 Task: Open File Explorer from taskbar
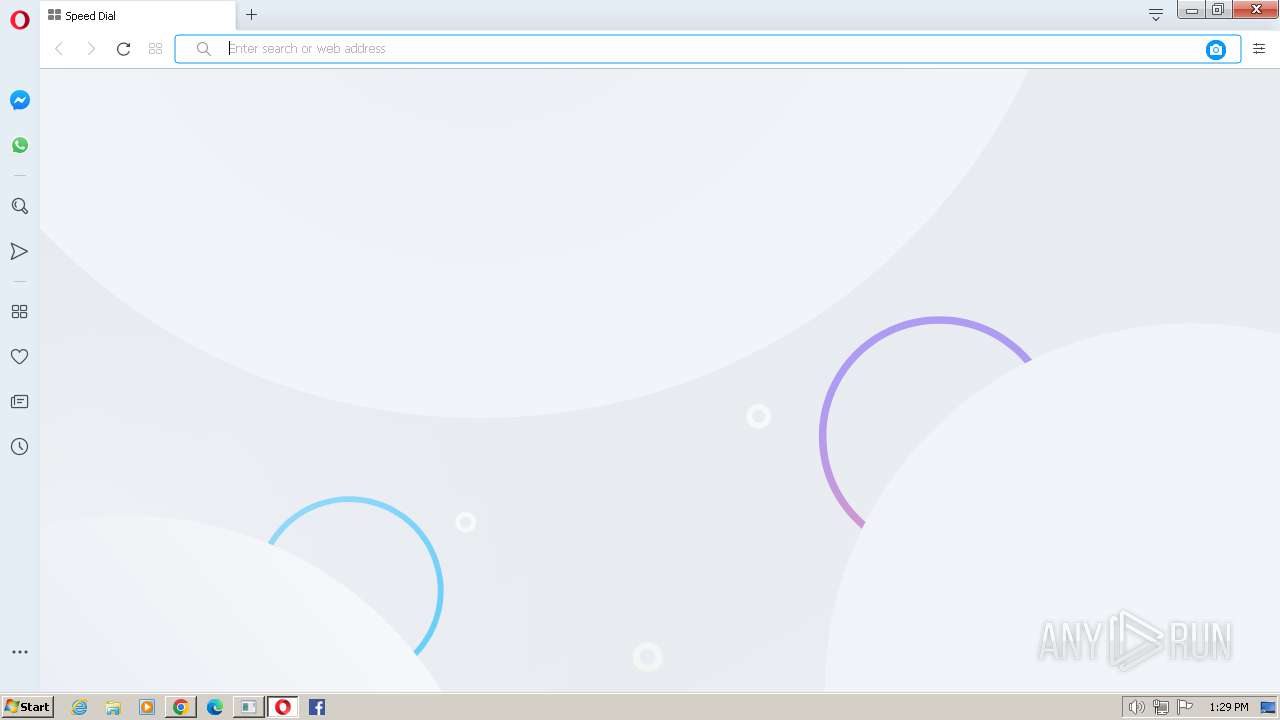pos(113,707)
